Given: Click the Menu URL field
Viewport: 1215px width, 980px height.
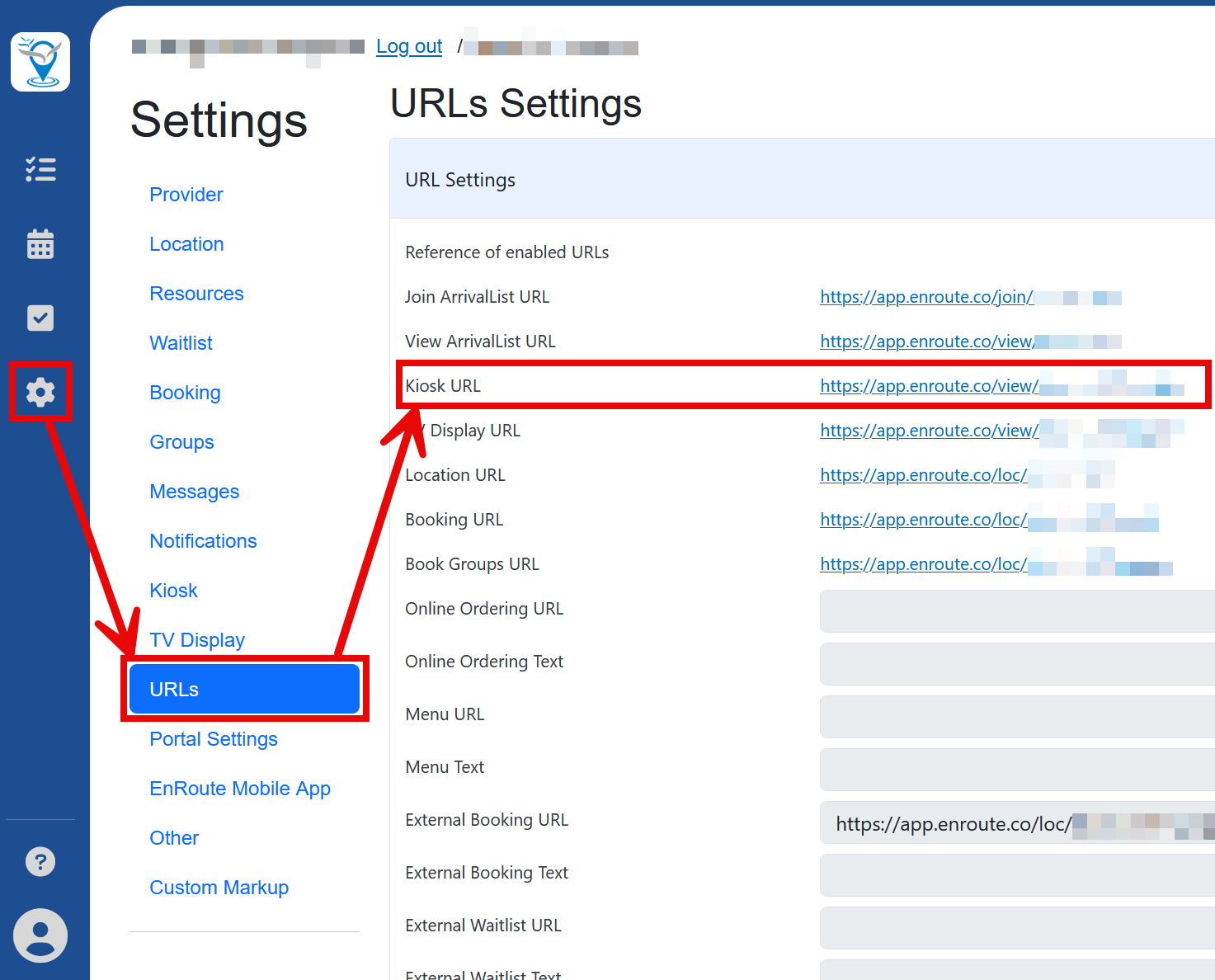Looking at the screenshot, I should tap(1017, 717).
